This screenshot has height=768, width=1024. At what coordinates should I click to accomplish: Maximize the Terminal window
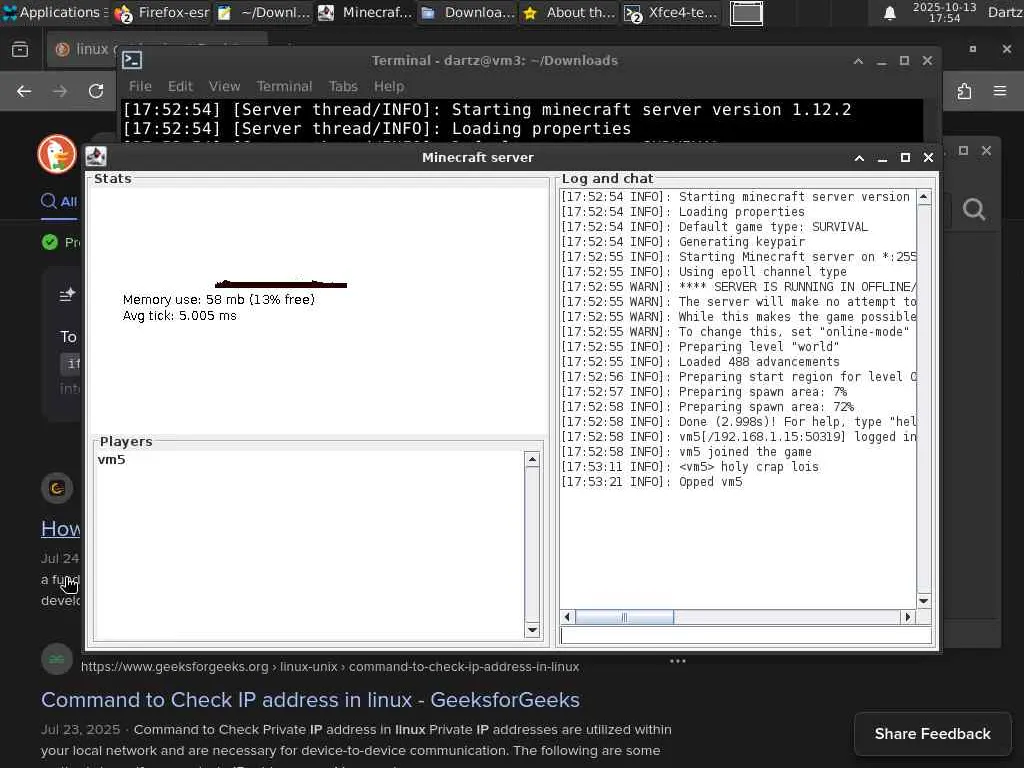tap(904, 61)
